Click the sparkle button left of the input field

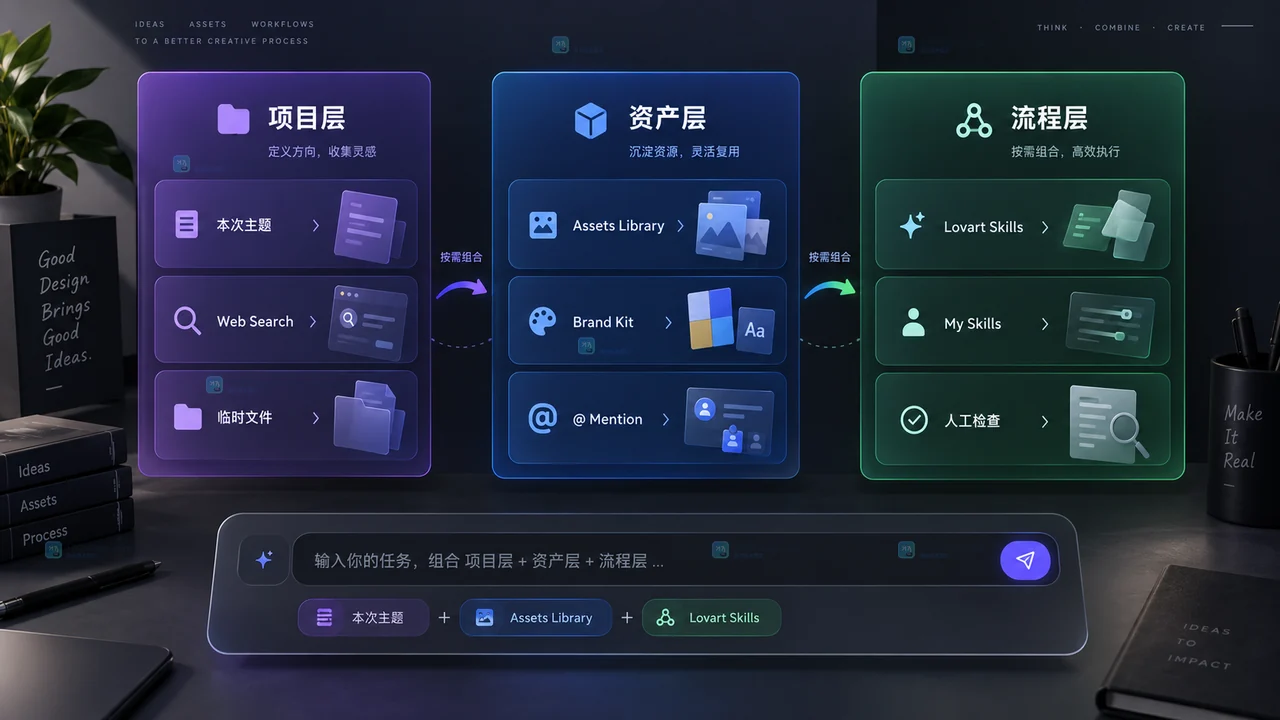[264, 560]
